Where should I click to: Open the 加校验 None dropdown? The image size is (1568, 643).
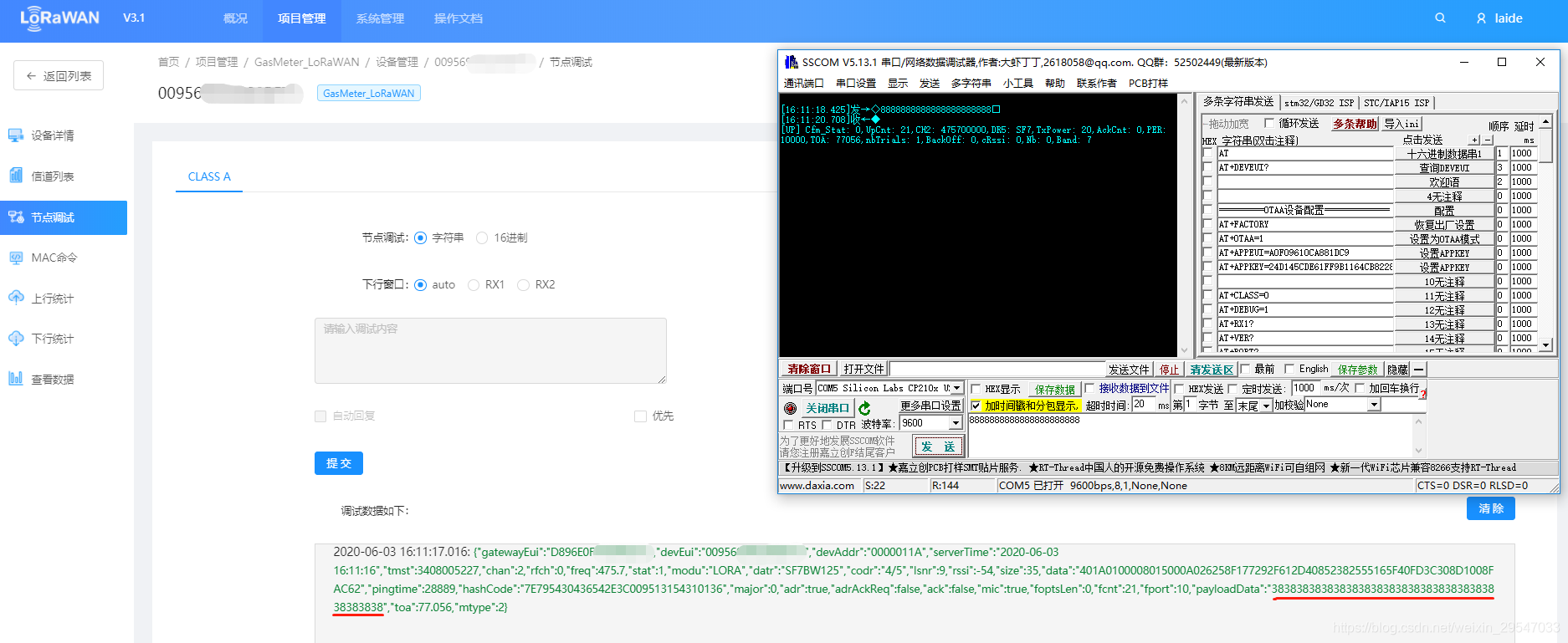[1373, 405]
